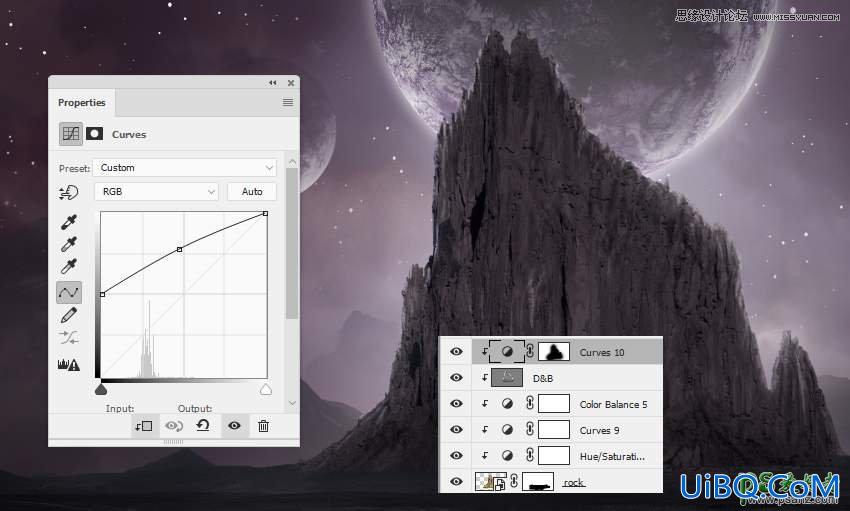
Task: Click the Color Balance 5 layer name
Action: pos(613,404)
